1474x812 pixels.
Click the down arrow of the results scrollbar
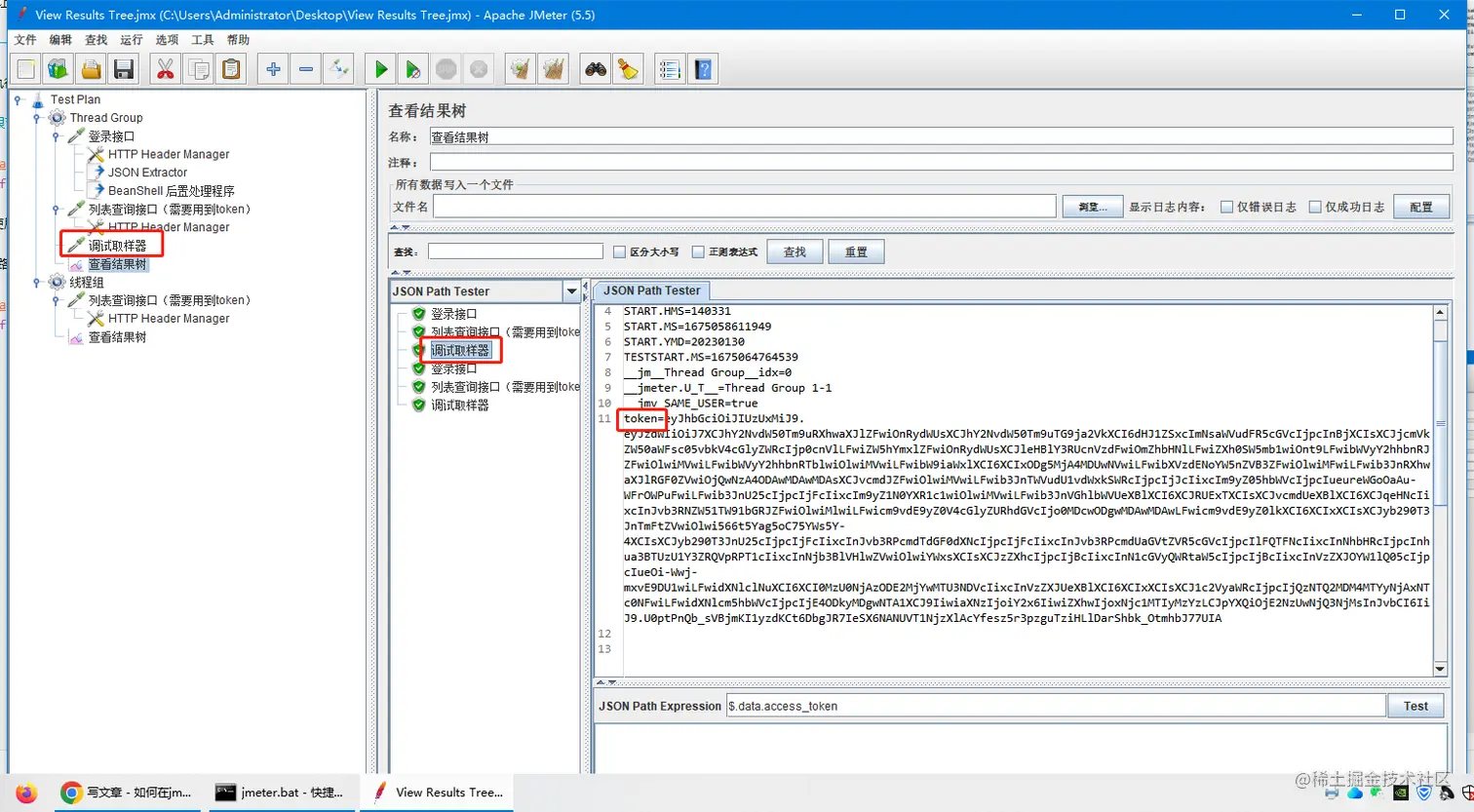[x=1440, y=669]
